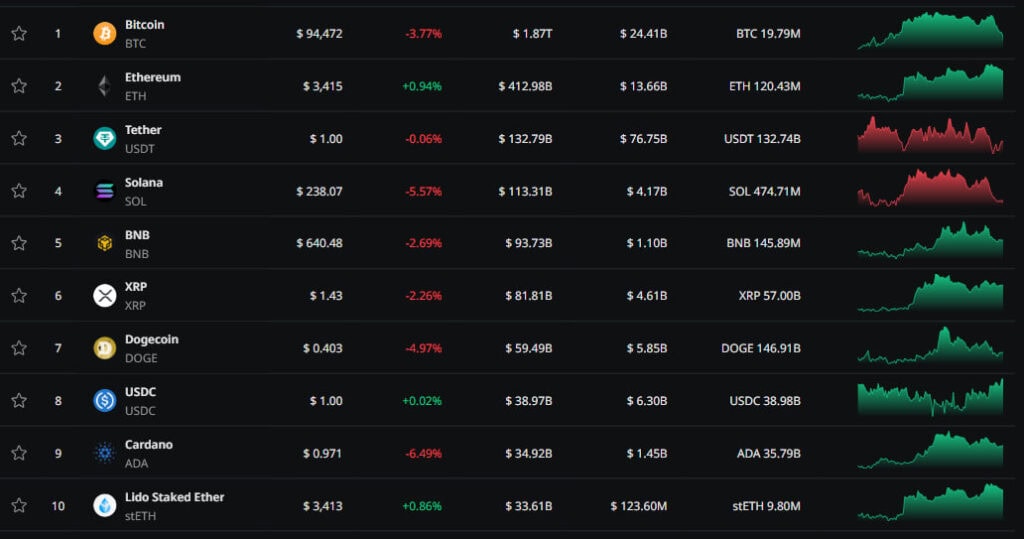Viewport: 1024px width, 539px height.
Task: Click the Cardano logo icon
Action: pos(105,453)
